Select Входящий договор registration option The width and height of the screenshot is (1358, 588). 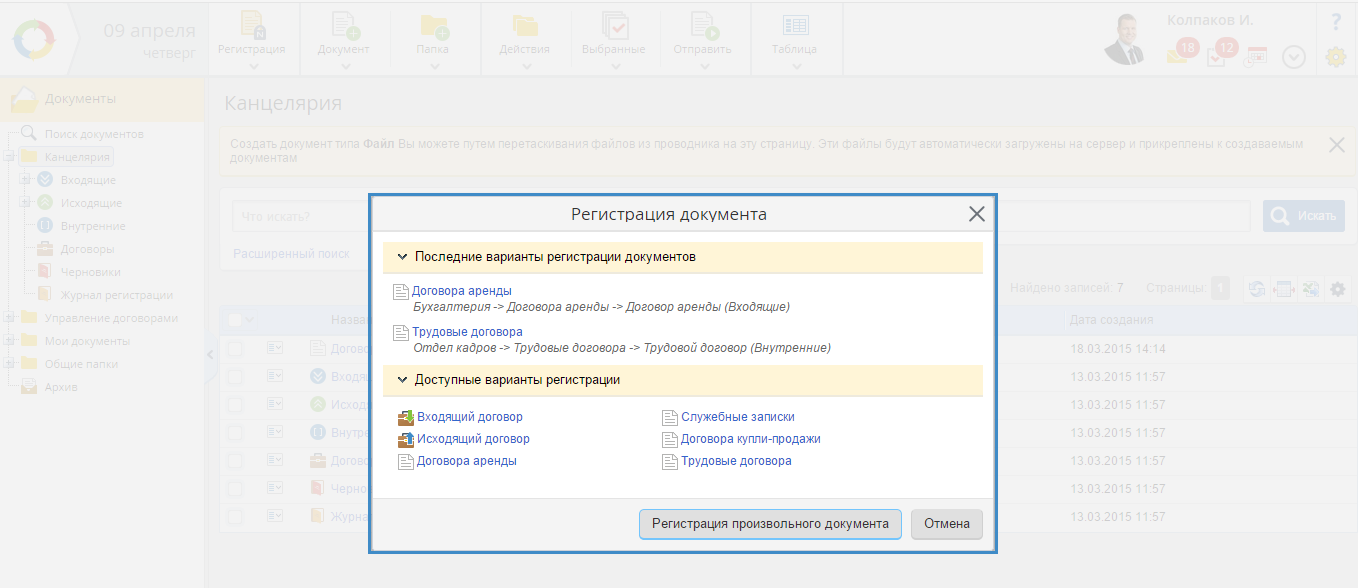point(469,417)
